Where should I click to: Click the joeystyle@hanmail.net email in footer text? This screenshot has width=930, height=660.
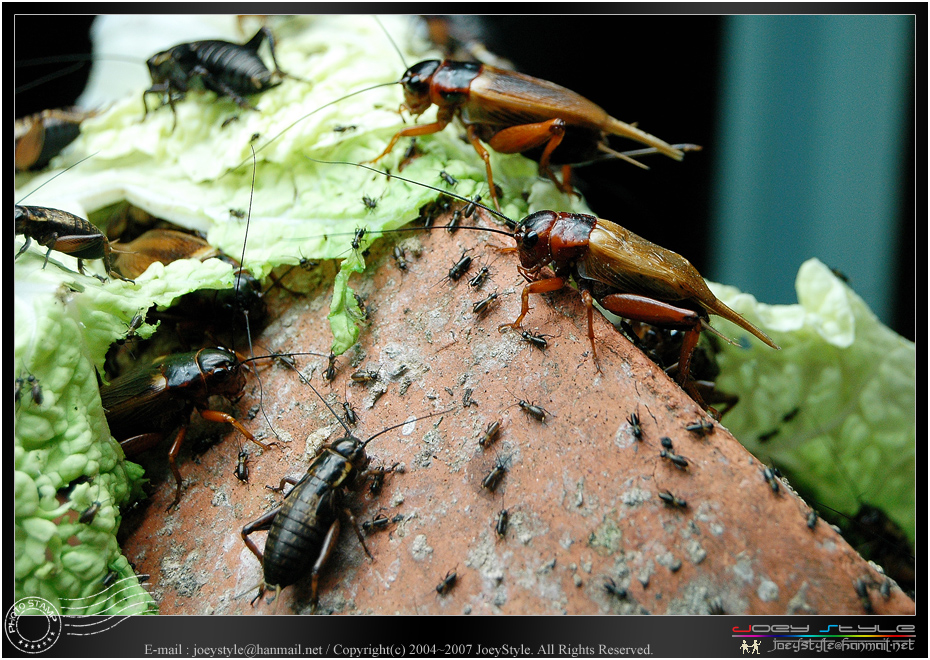coord(257,650)
